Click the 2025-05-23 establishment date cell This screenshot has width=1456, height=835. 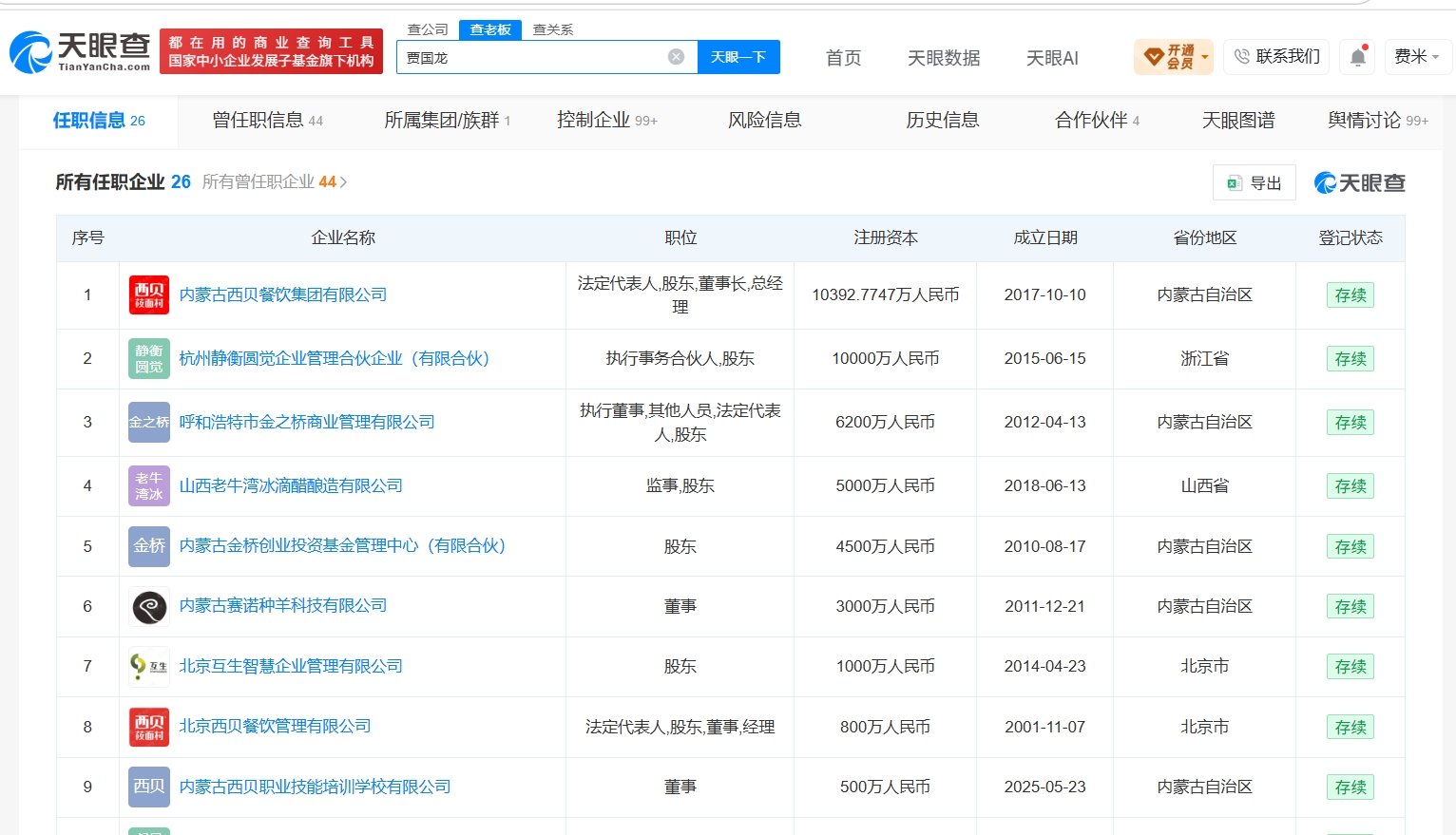pos(1045,787)
